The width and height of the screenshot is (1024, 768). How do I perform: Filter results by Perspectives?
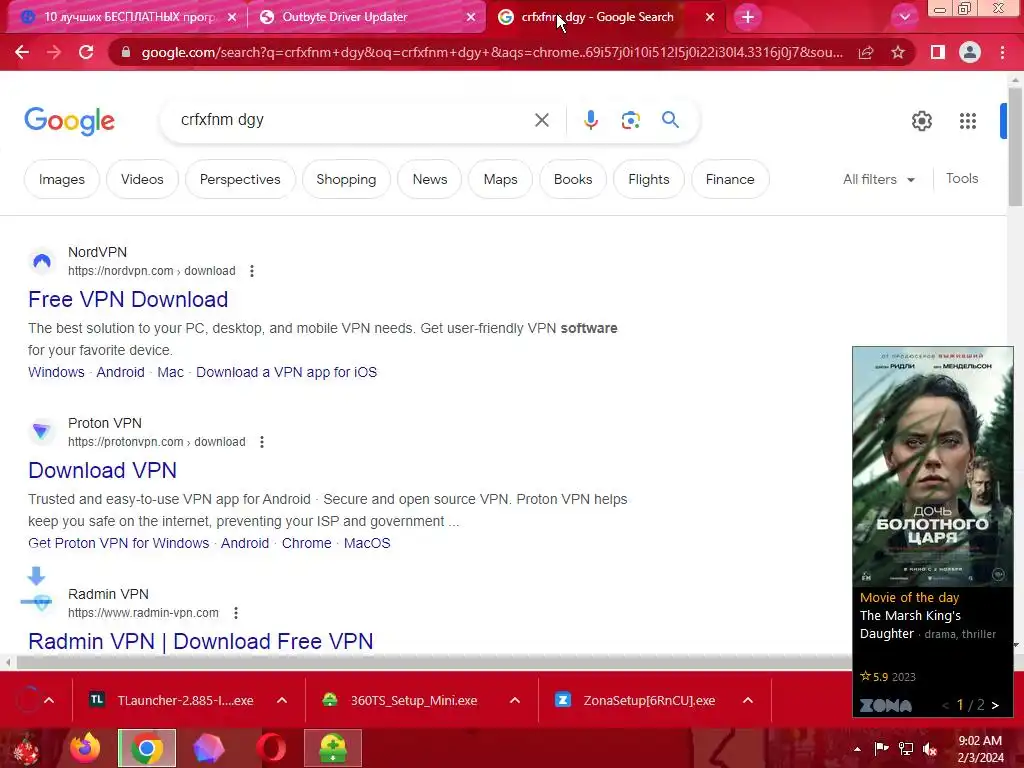point(240,179)
